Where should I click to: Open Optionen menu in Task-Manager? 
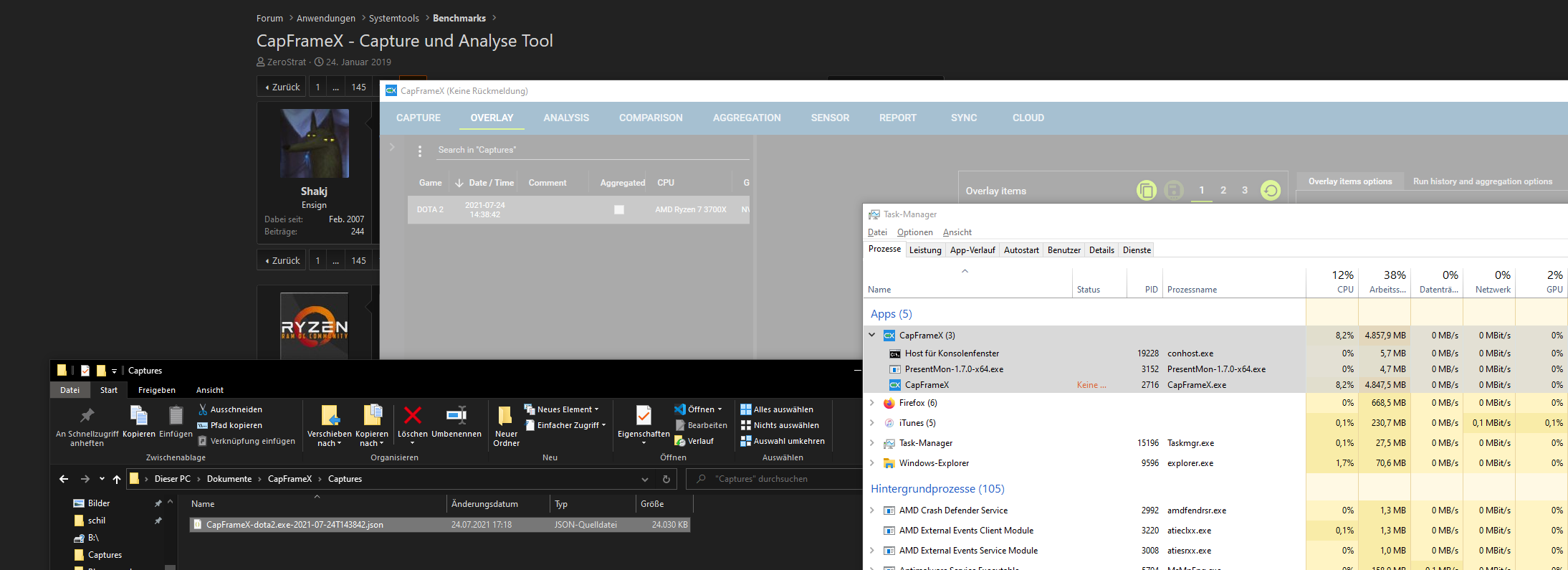tap(914, 232)
